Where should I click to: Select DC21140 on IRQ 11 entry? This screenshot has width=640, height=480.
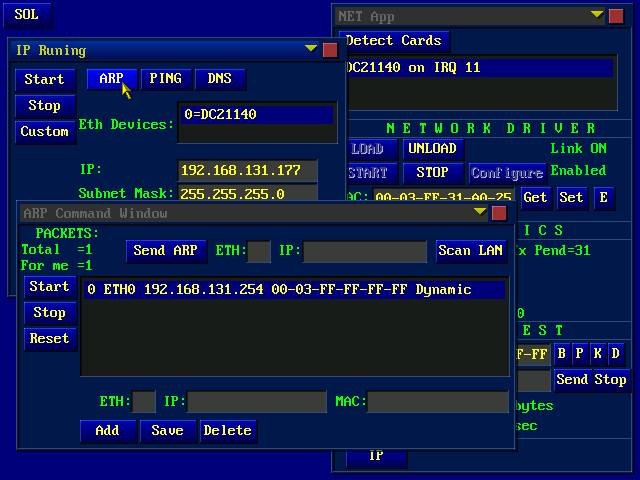point(480,68)
